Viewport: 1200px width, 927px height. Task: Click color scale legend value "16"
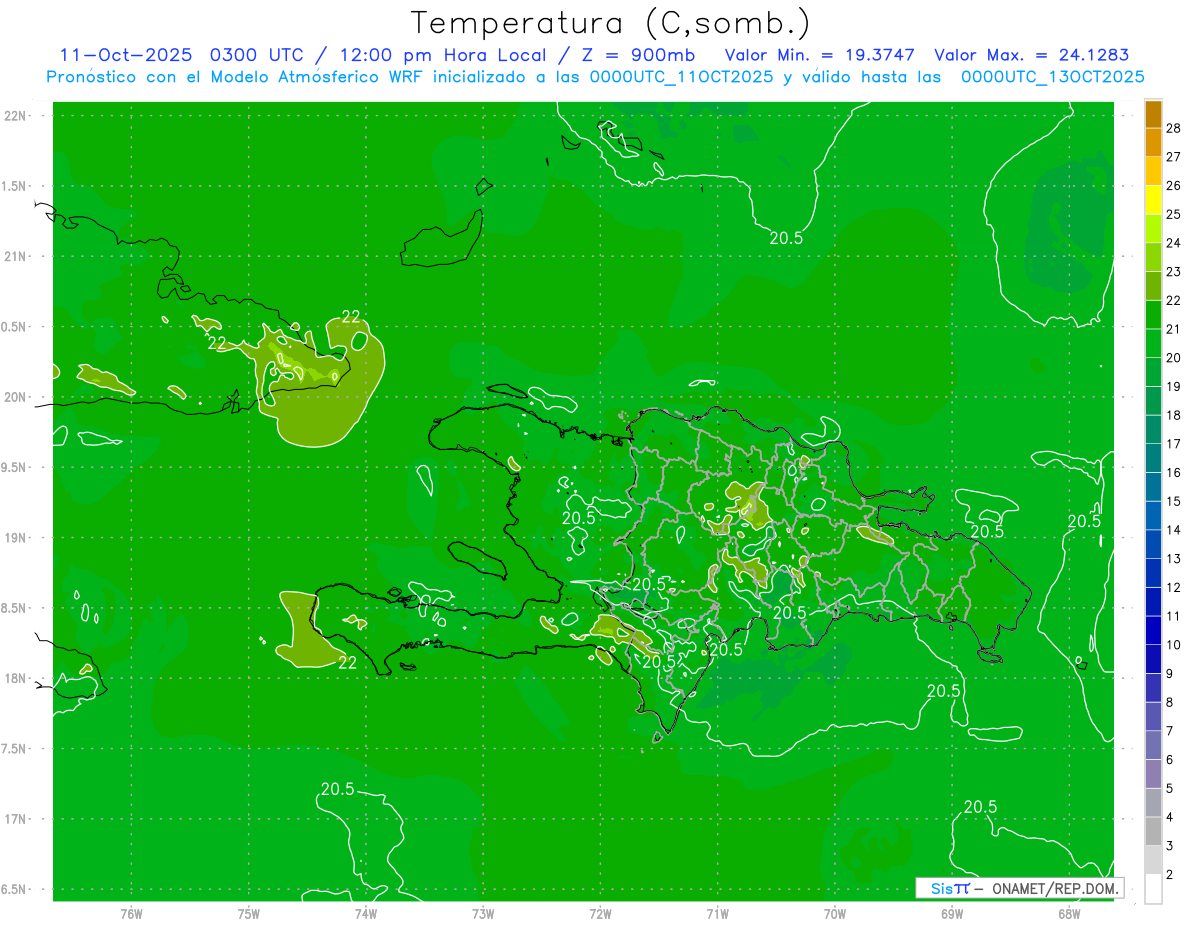point(1174,472)
